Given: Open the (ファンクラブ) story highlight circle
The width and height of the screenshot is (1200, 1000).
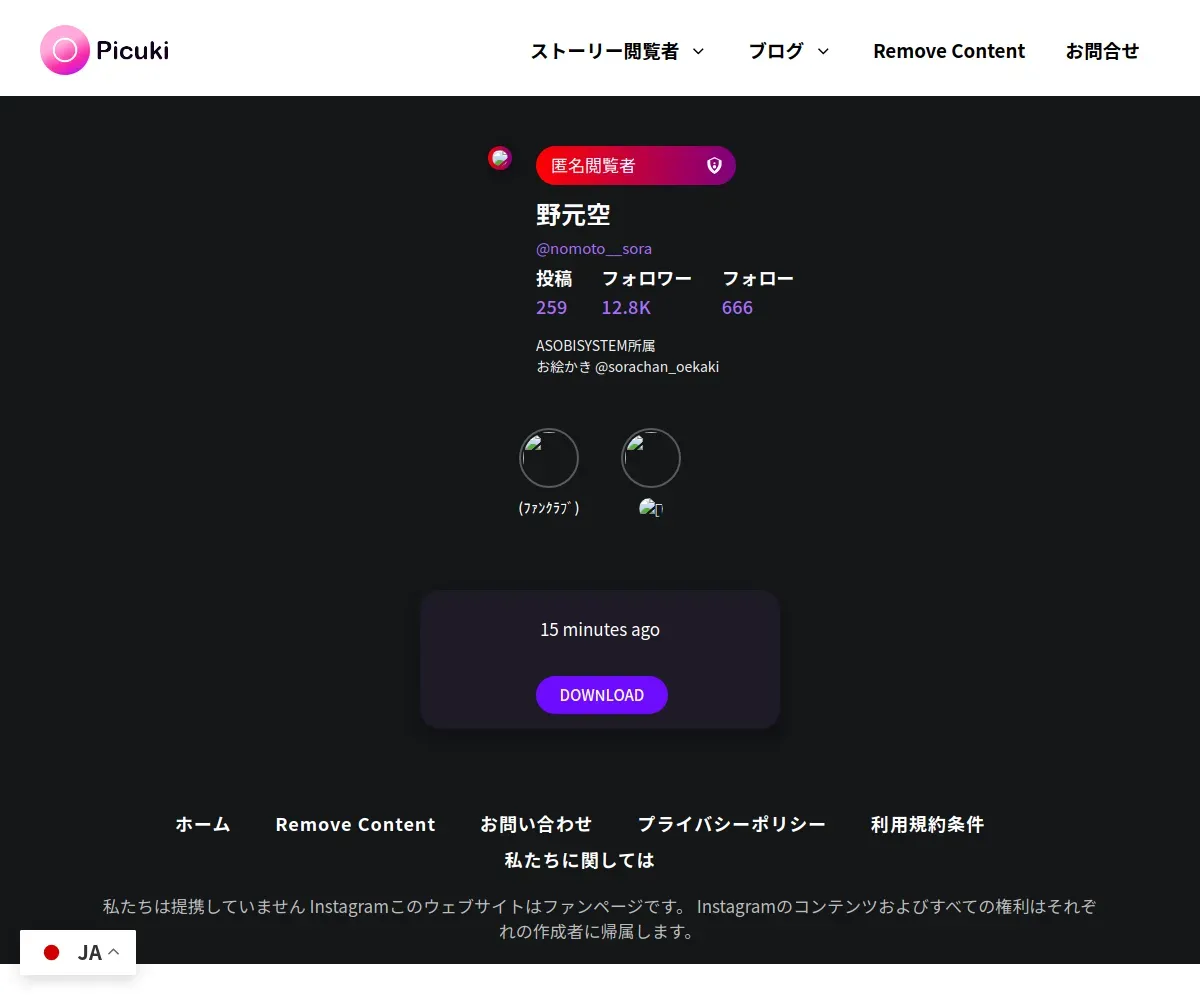Looking at the screenshot, I should (x=549, y=458).
